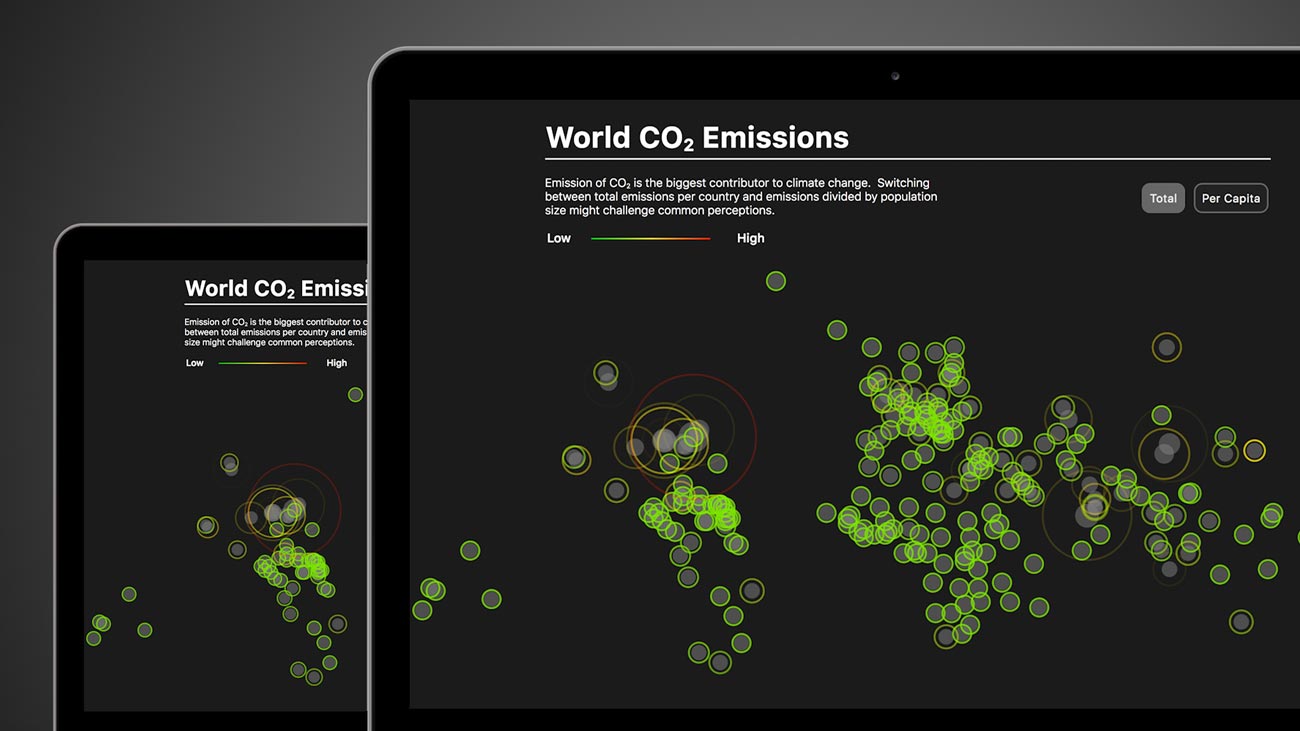1300x731 pixels.
Task: Click the lowest bubble at South America's tip on laptop
Action: 720,662
